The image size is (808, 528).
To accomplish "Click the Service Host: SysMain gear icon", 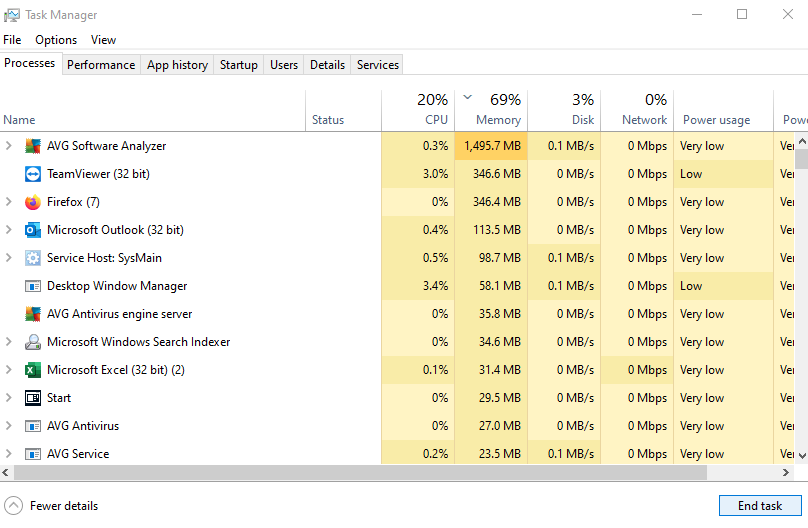I will (x=32, y=258).
